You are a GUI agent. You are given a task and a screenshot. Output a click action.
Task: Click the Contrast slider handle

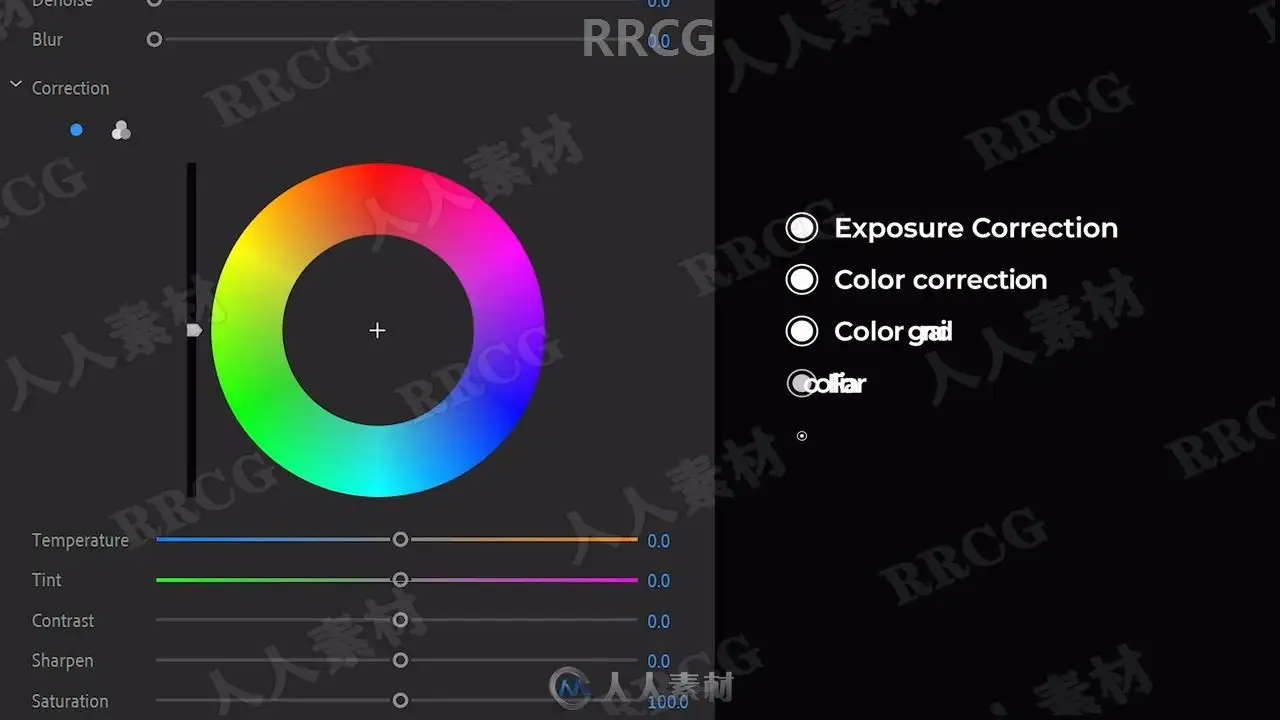click(x=400, y=620)
